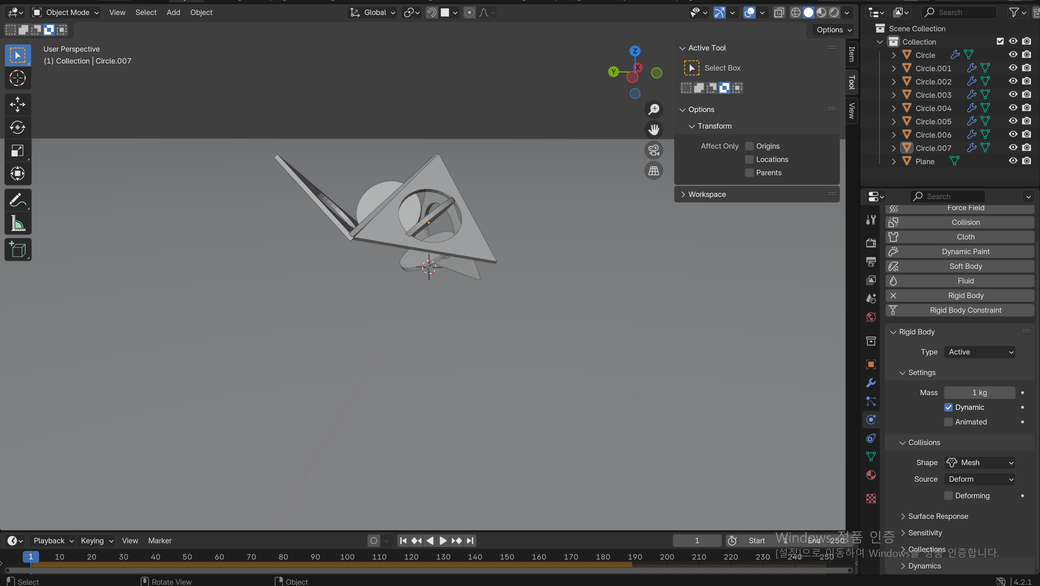Click the Cloth physics button
This screenshot has width=1040, height=586.
[x=965, y=237]
